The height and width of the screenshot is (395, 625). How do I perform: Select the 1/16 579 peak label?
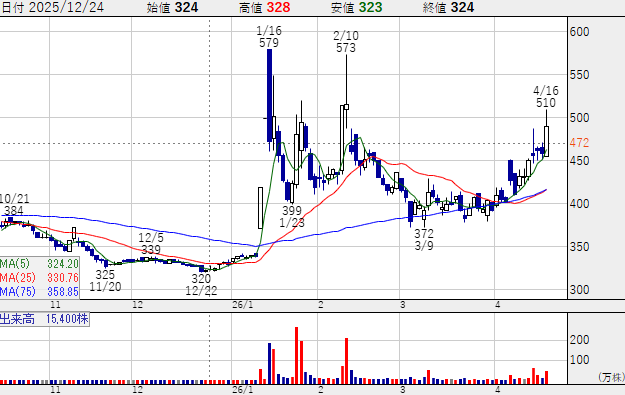click(269, 36)
